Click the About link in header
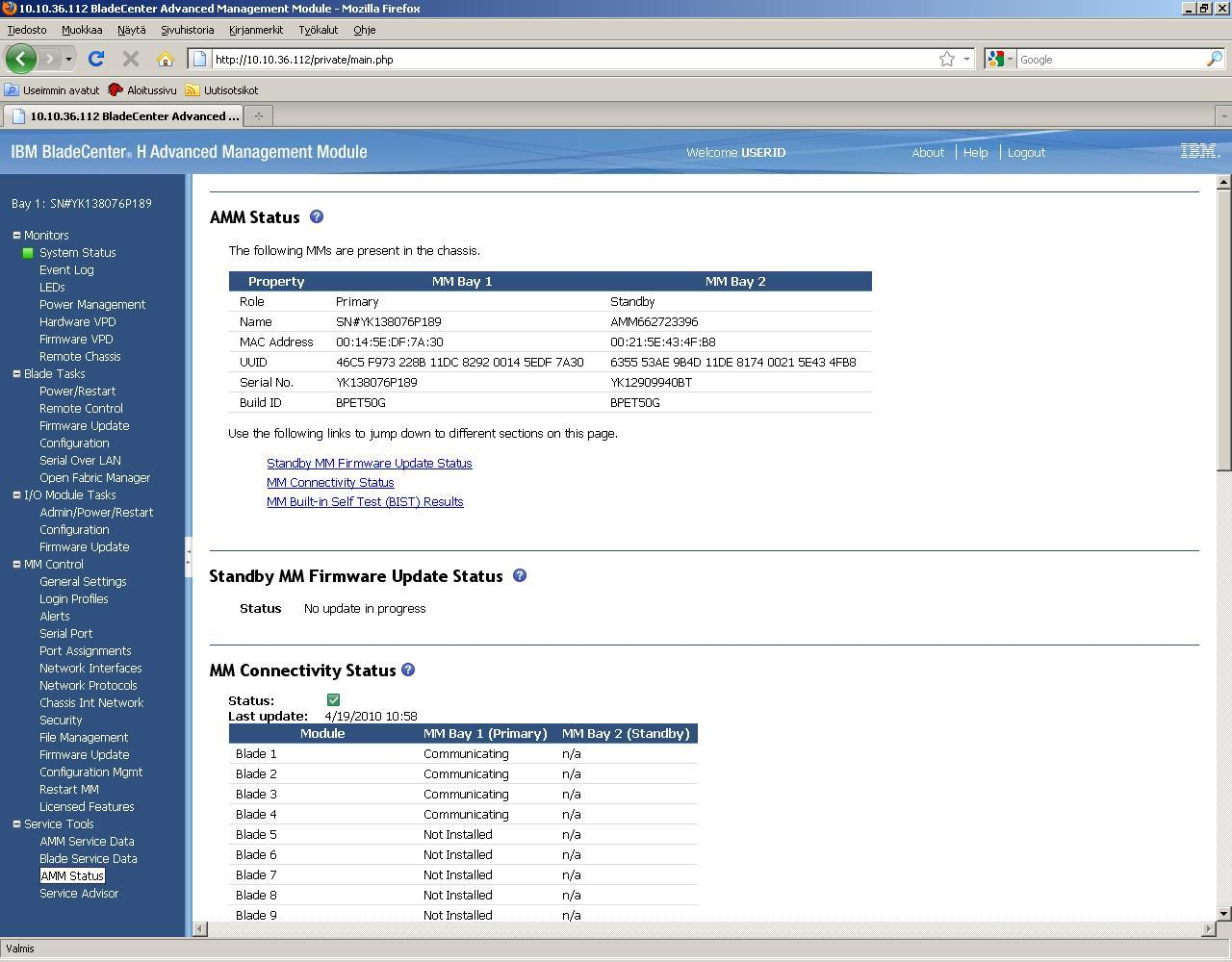Screen dimensions: 1232x962 point(928,152)
